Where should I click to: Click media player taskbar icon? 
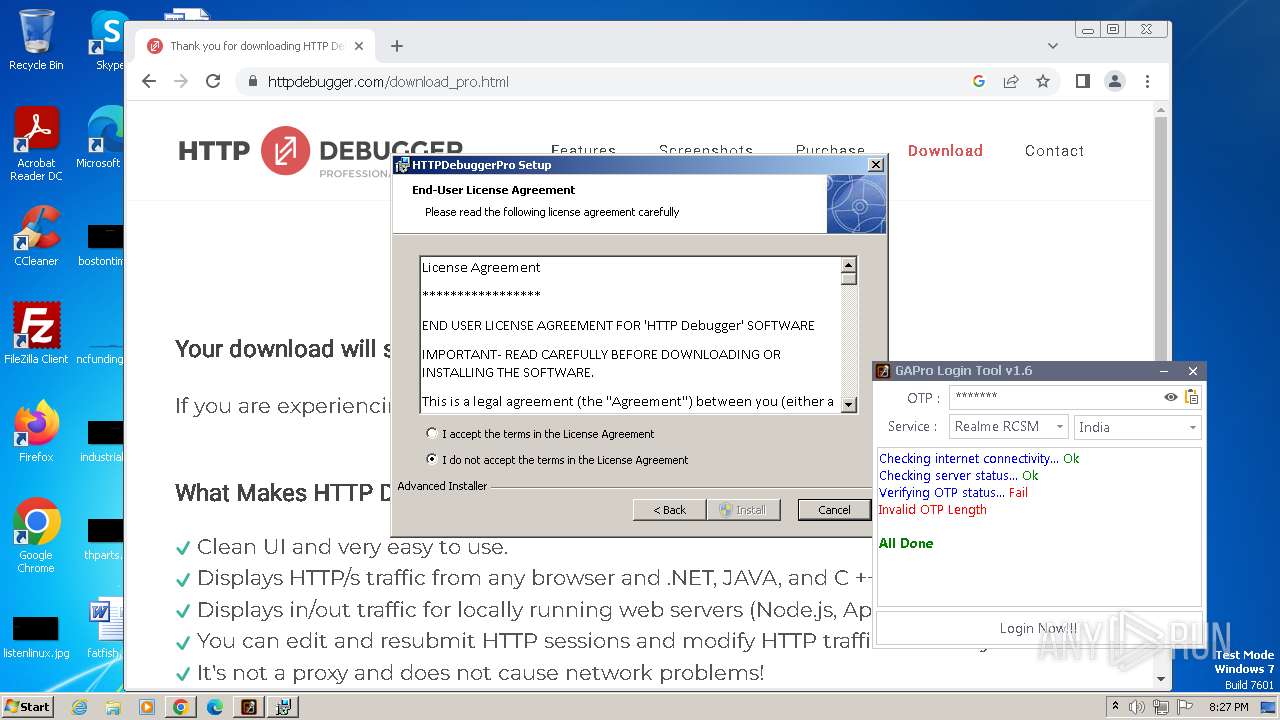(147, 707)
